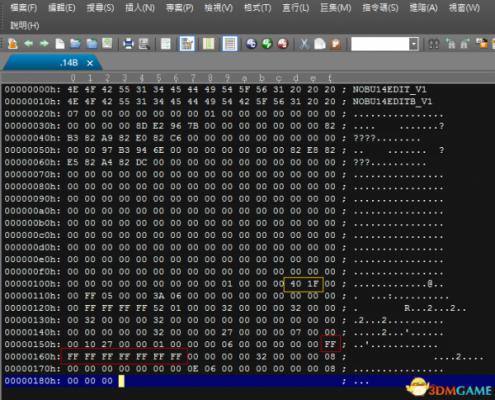
Task: Toggle the column mode toolbar button
Action: [208, 44]
